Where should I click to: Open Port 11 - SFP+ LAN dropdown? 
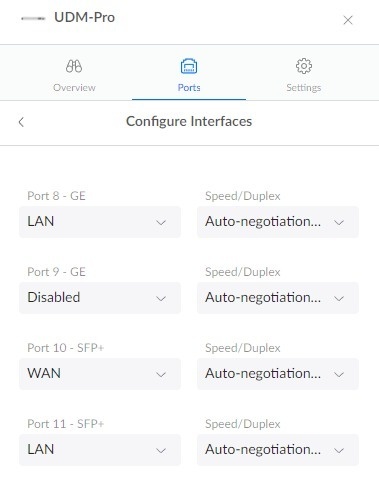(100, 450)
